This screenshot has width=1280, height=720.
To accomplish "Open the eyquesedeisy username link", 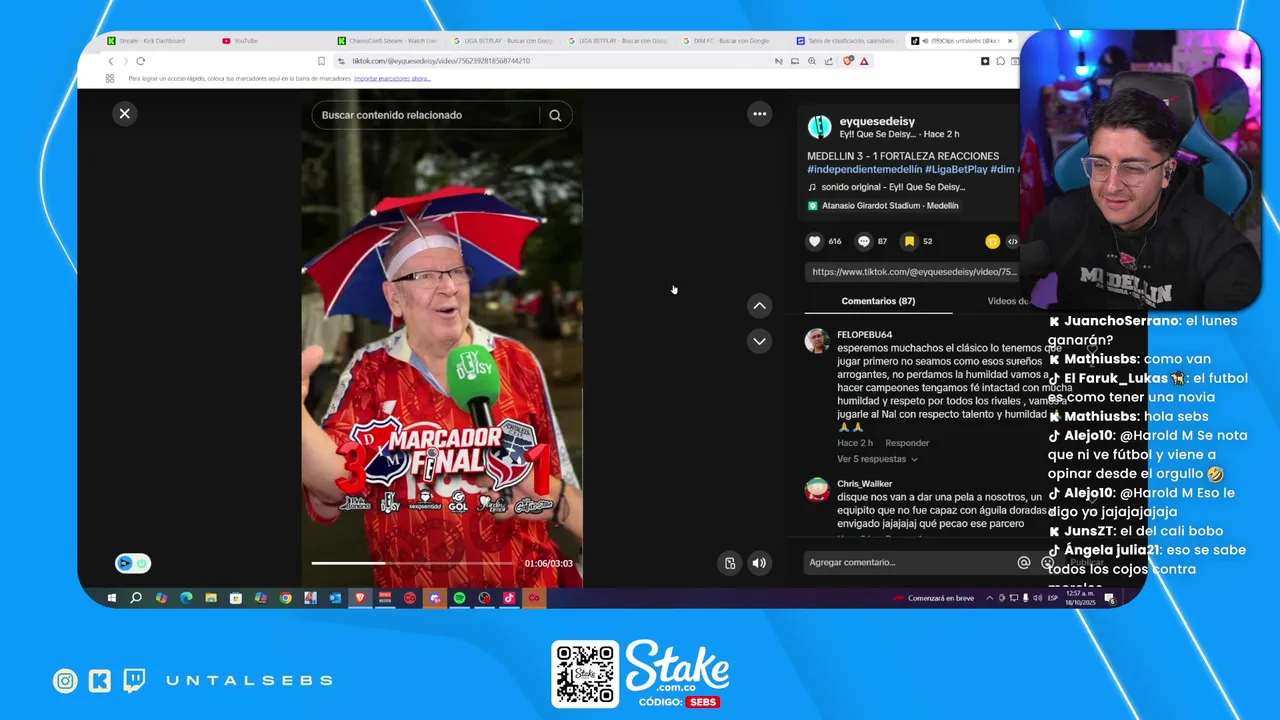I will coord(877,121).
